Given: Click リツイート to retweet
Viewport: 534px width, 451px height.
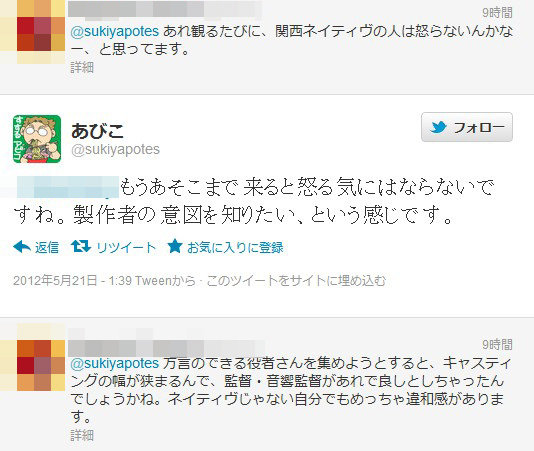Looking at the screenshot, I should 126,247.
